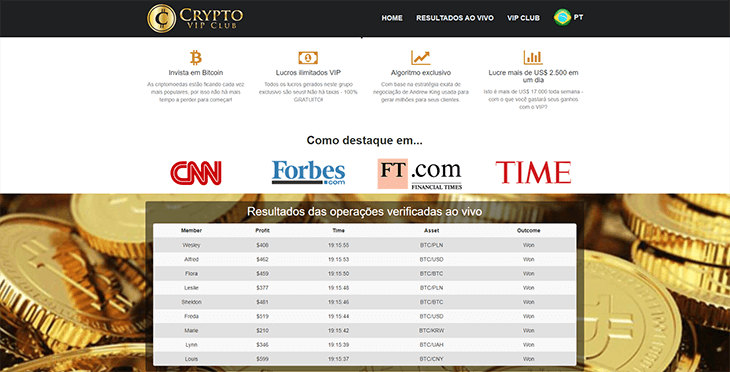Select member Lynn in the table
The image size is (730, 372).
click(191, 345)
